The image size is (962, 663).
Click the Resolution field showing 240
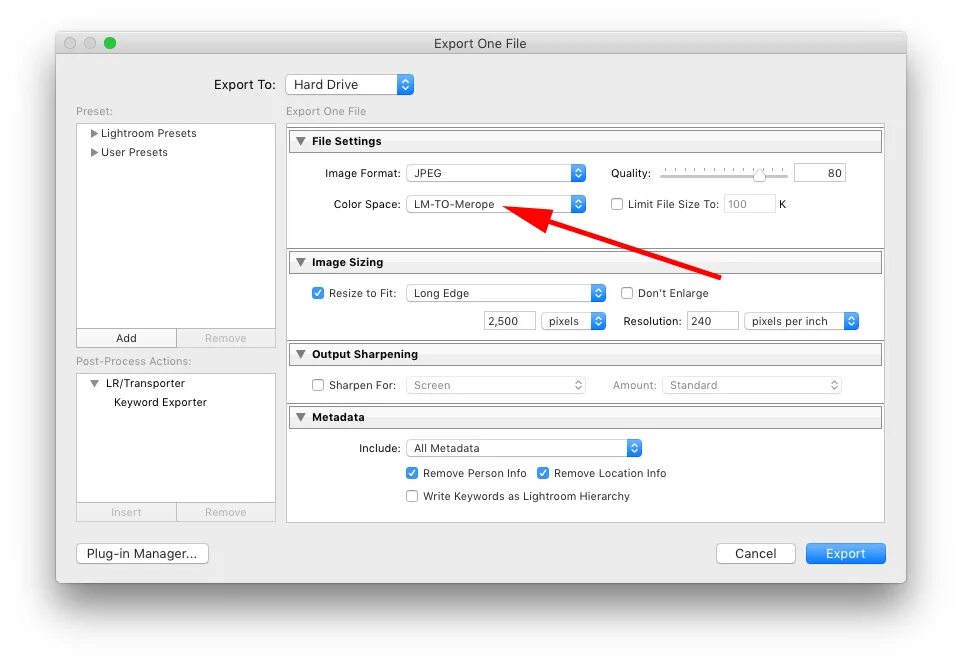[713, 321]
